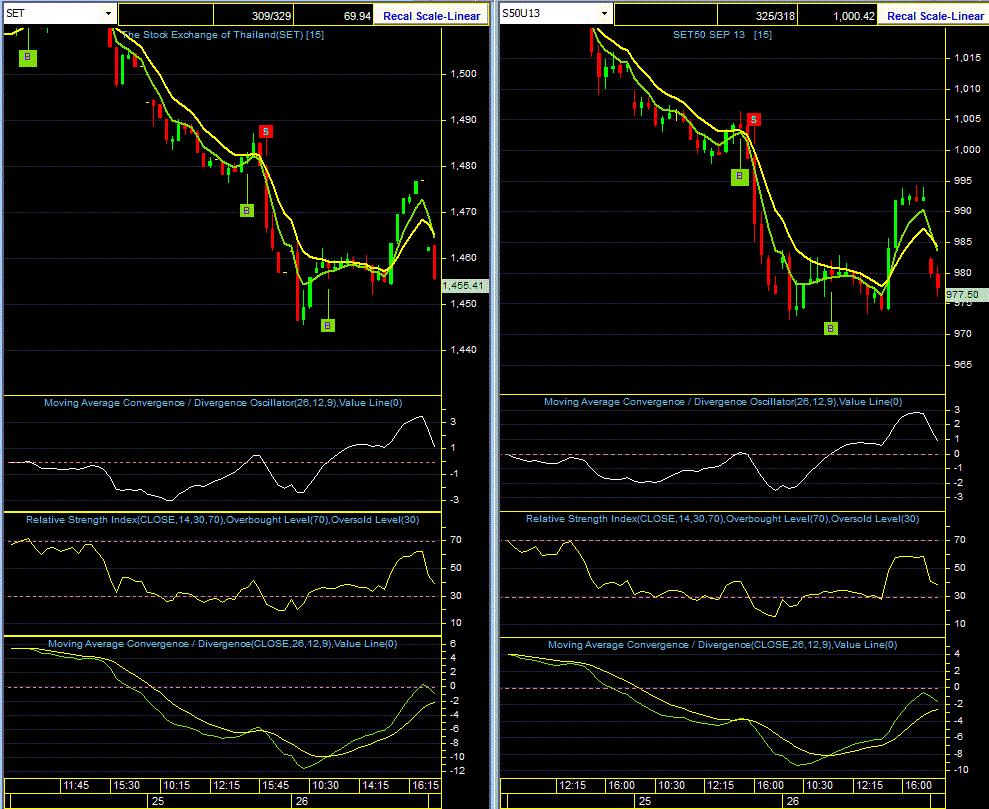Select the 'SET50 SEP 13 [15]' chart title
The width and height of the screenshot is (989, 809).
pyautogui.click(x=722, y=35)
